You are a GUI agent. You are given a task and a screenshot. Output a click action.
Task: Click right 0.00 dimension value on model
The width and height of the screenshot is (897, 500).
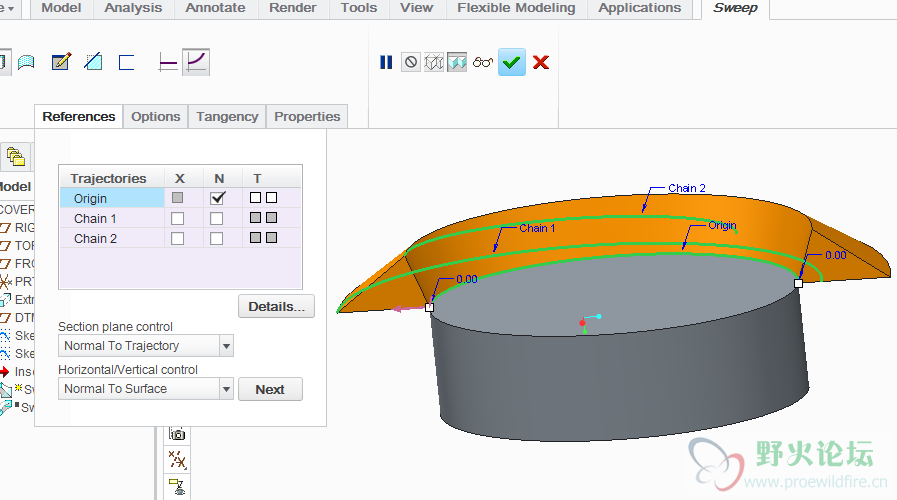836,255
